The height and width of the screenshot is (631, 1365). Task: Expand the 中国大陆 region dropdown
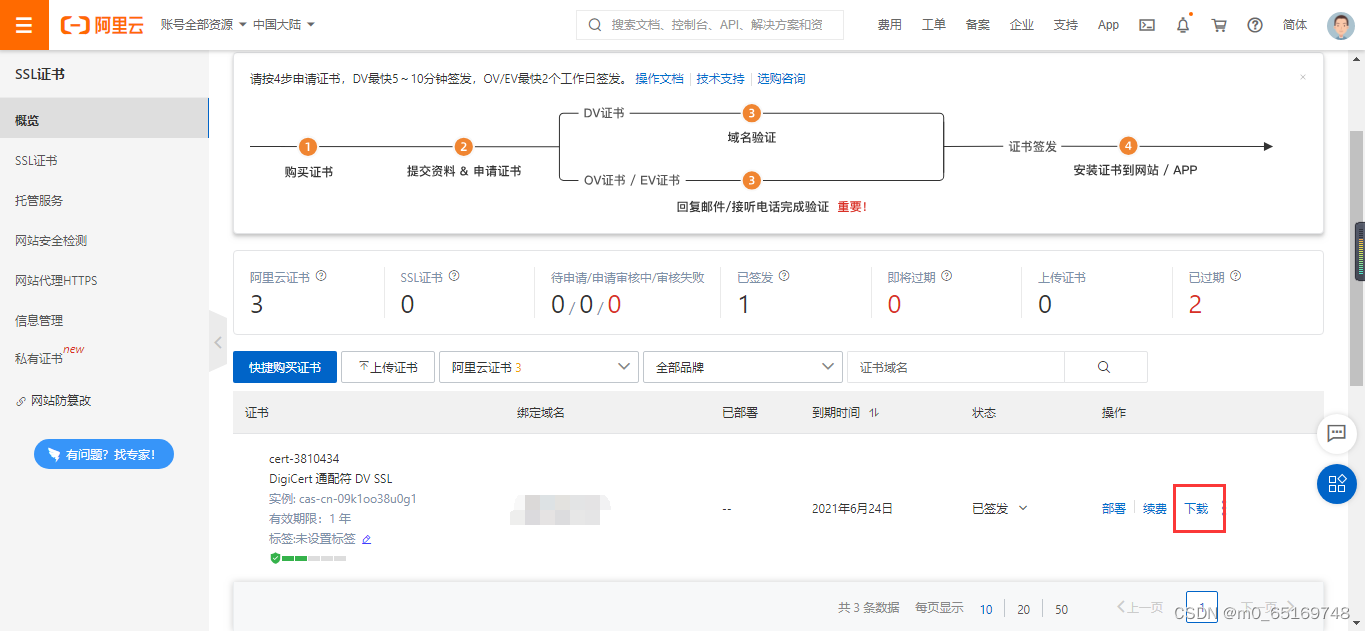pyautogui.click(x=284, y=24)
